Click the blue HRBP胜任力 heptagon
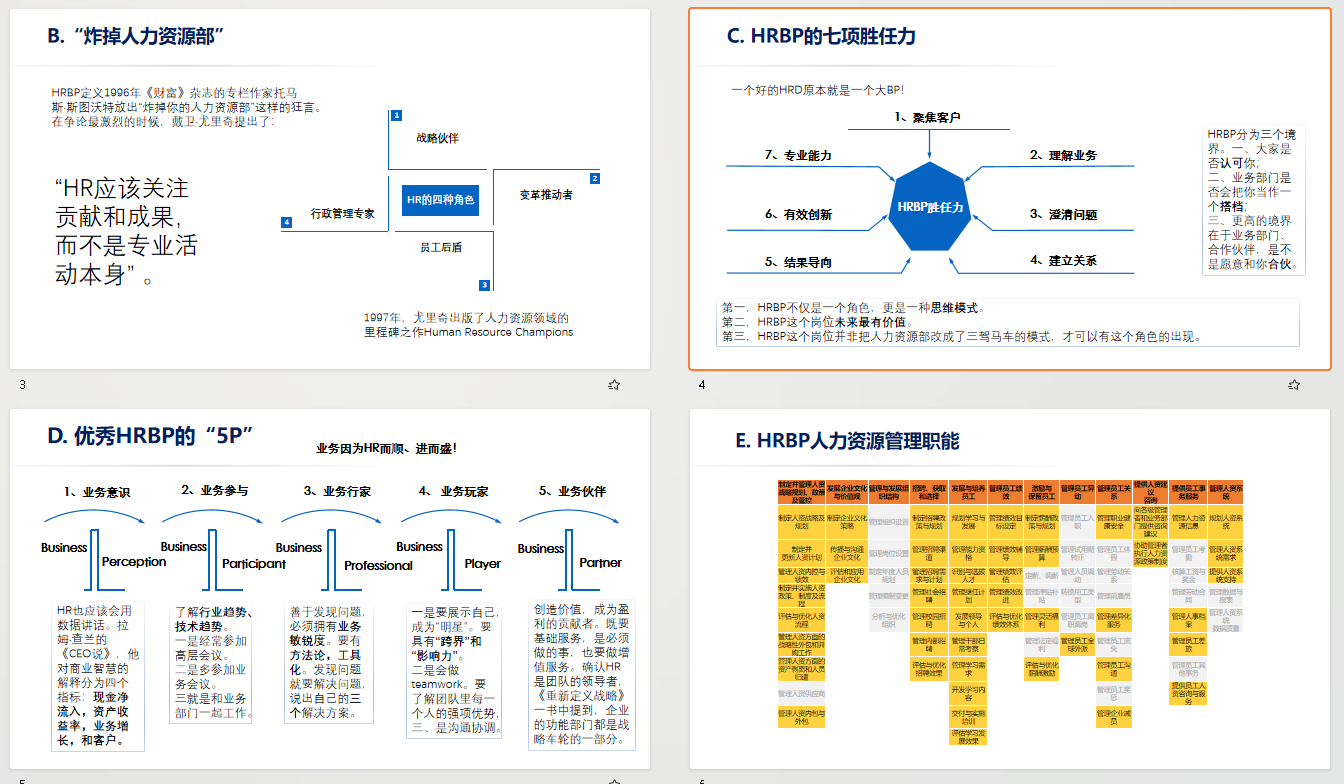This screenshot has height=784, width=1344. [x=930, y=207]
